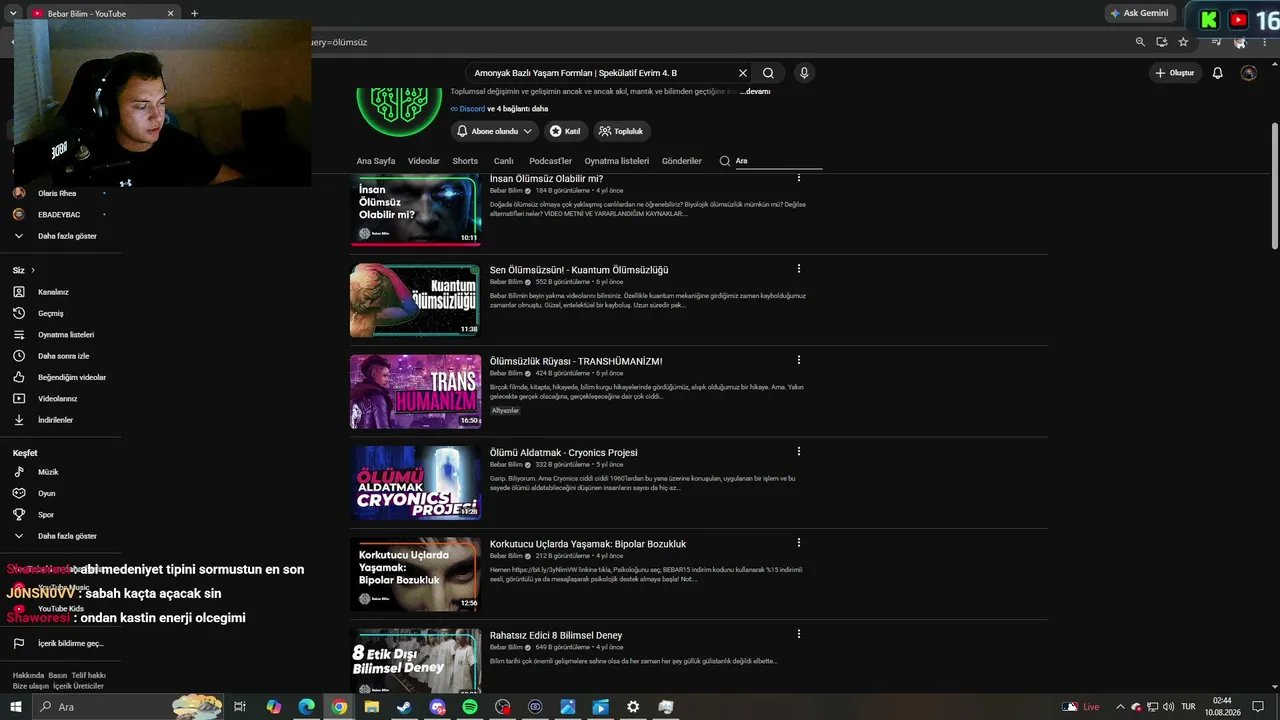Open the TRANSHUMANIZM video thumbnail
1280x720 pixels.
pos(415,391)
